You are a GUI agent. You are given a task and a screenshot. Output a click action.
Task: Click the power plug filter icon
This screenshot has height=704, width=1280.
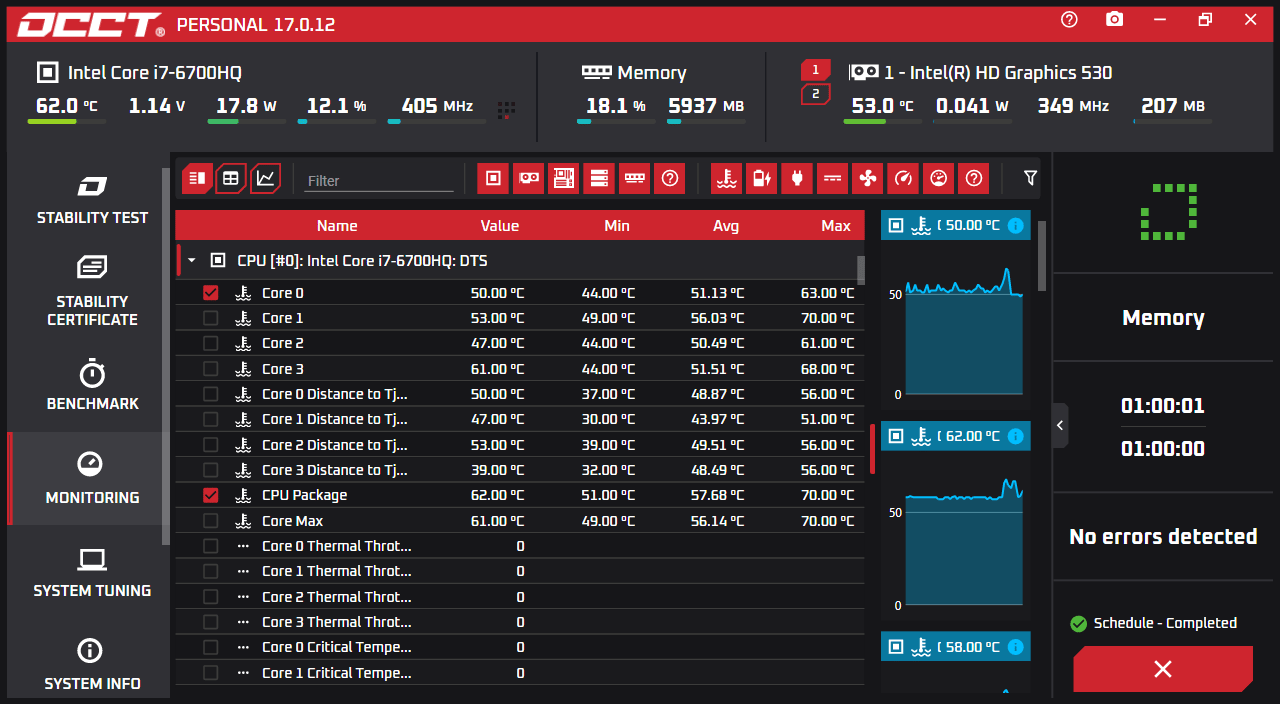pos(796,178)
